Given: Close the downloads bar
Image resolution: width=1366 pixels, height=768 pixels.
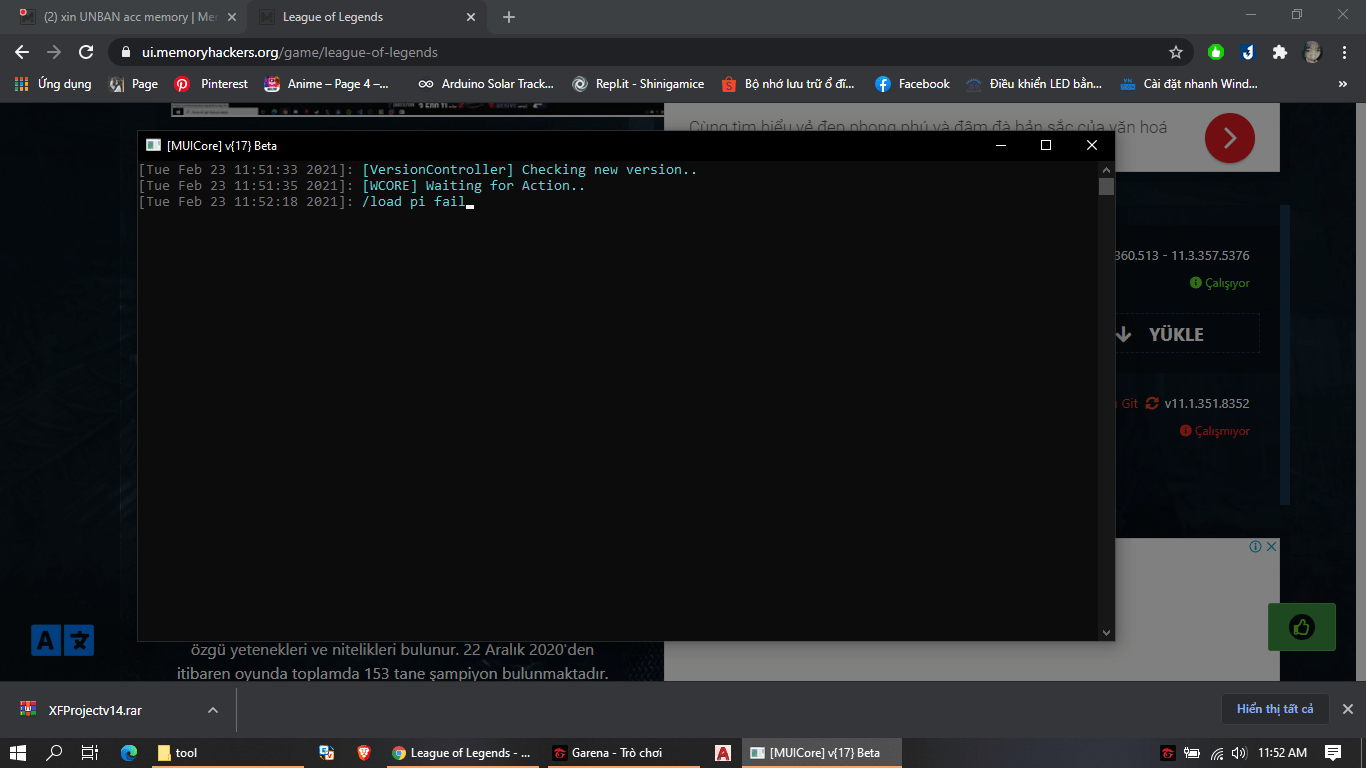Looking at the screenshot, I should [x=1347, y=709].
